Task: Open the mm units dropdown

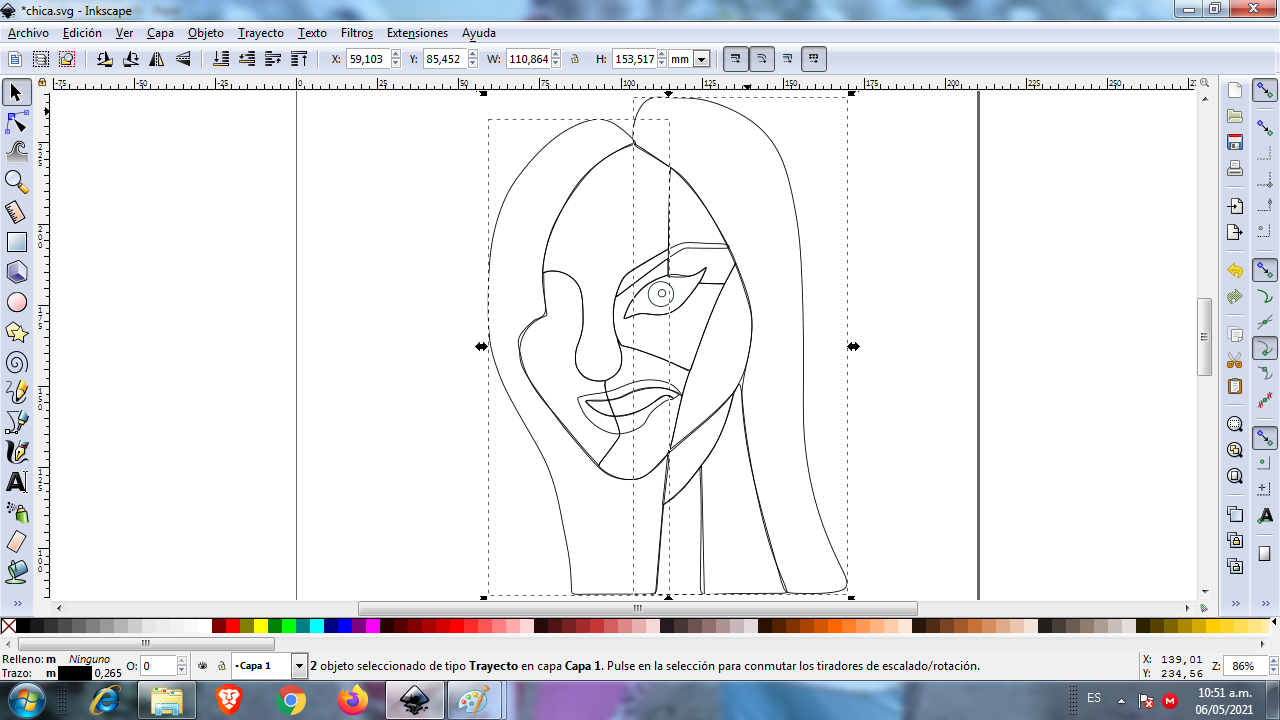Action: coord(701,59)
